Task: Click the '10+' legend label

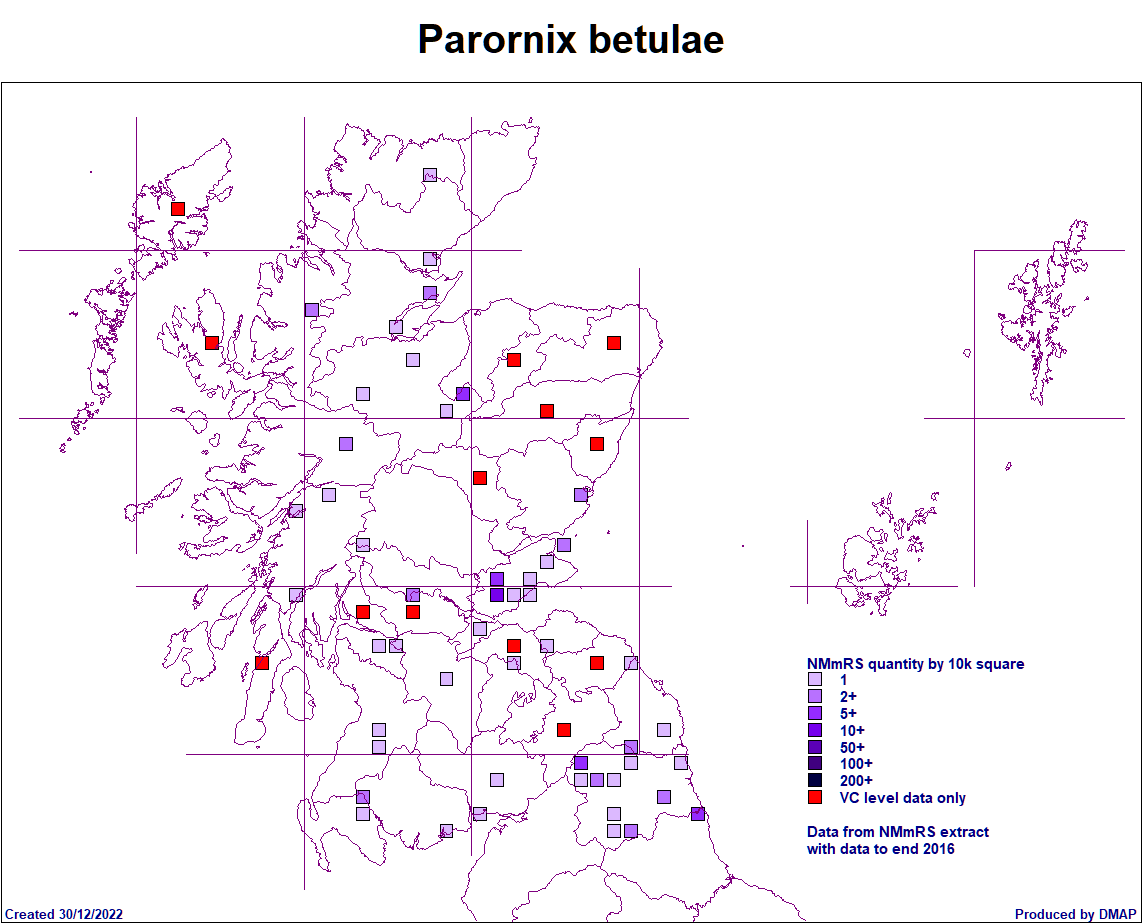Action: pyautogui.click(x=852, y=731)
